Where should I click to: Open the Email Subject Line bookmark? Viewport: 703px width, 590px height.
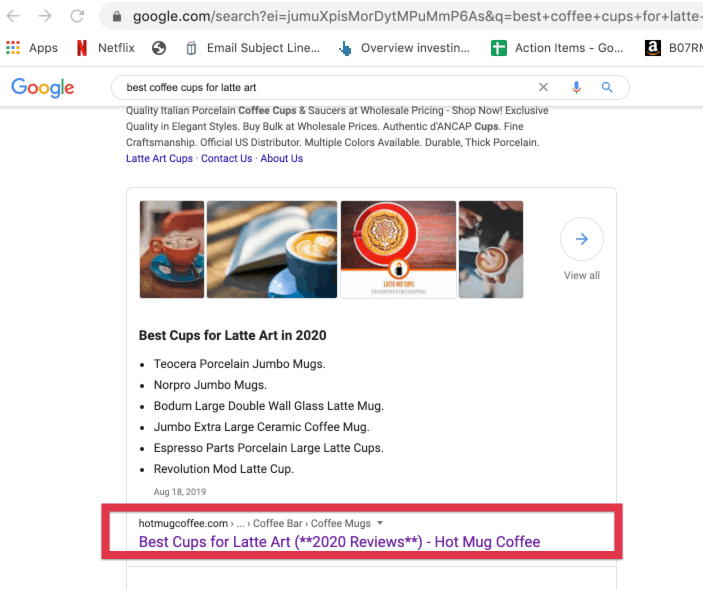coord(253,48)
